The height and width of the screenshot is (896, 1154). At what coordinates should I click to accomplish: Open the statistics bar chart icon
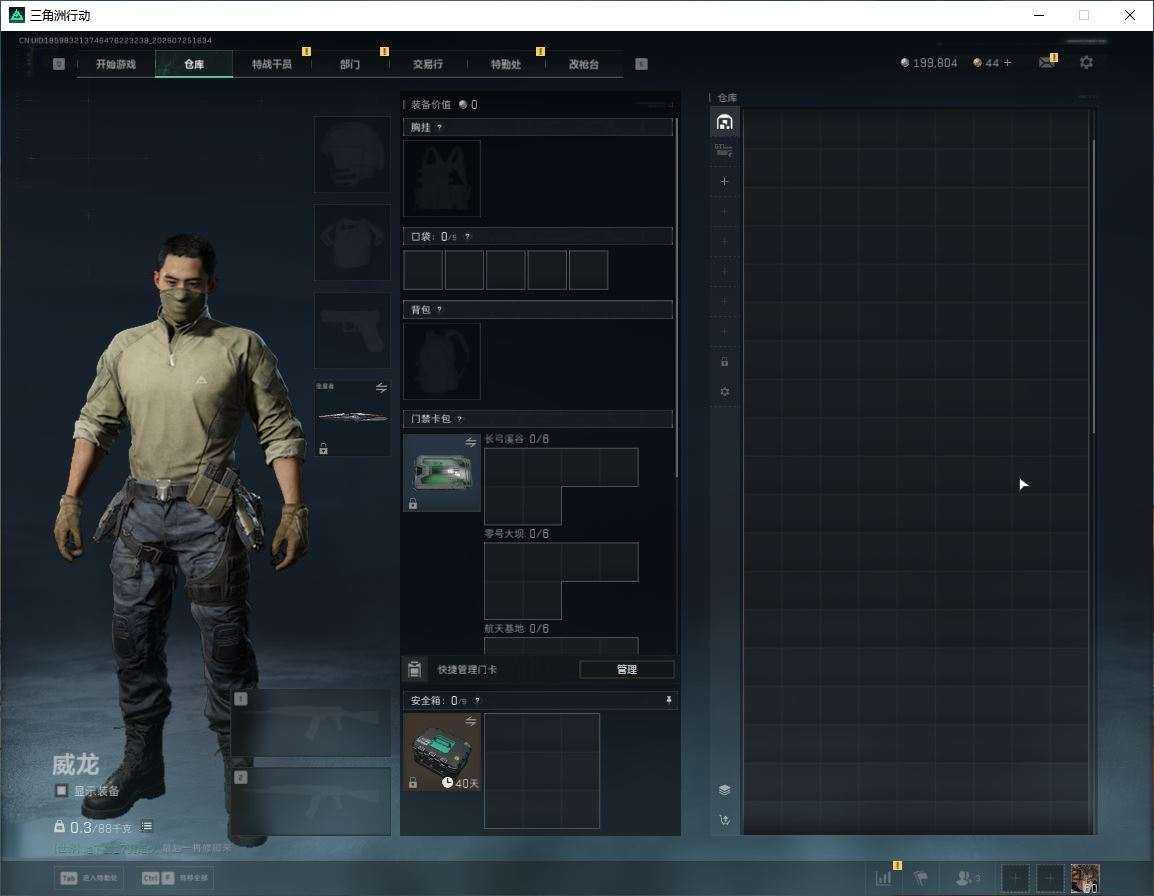coord(883,878)
